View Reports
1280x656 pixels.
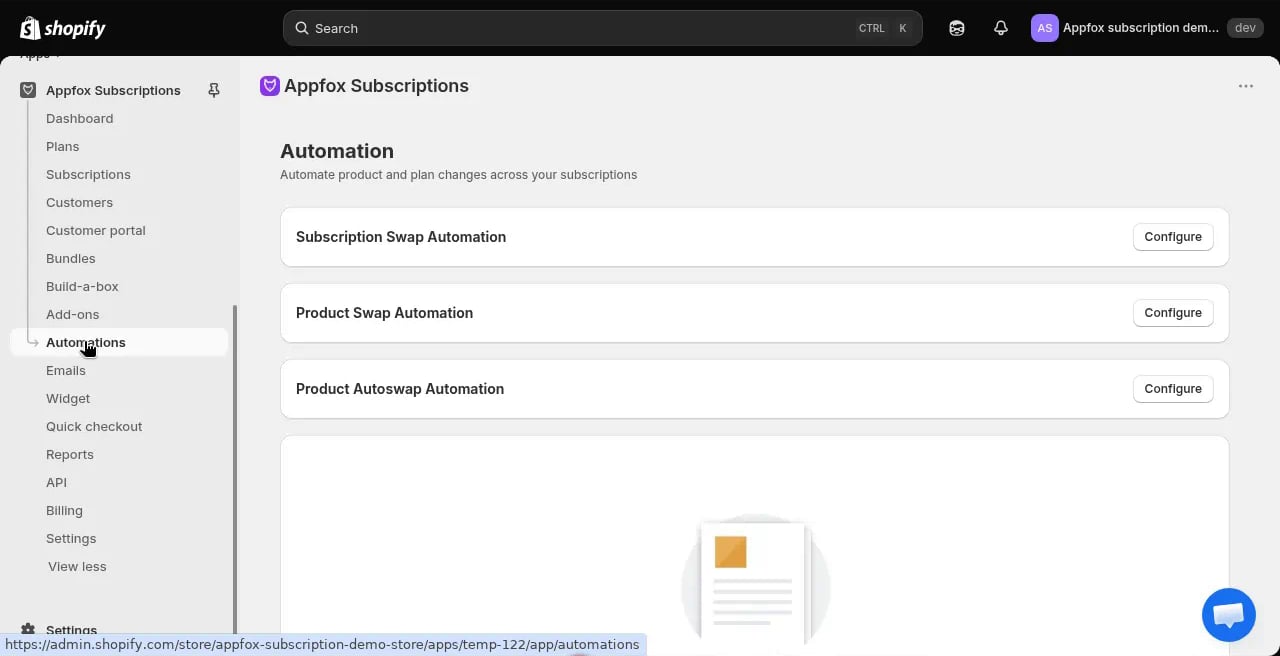point(69,454)
